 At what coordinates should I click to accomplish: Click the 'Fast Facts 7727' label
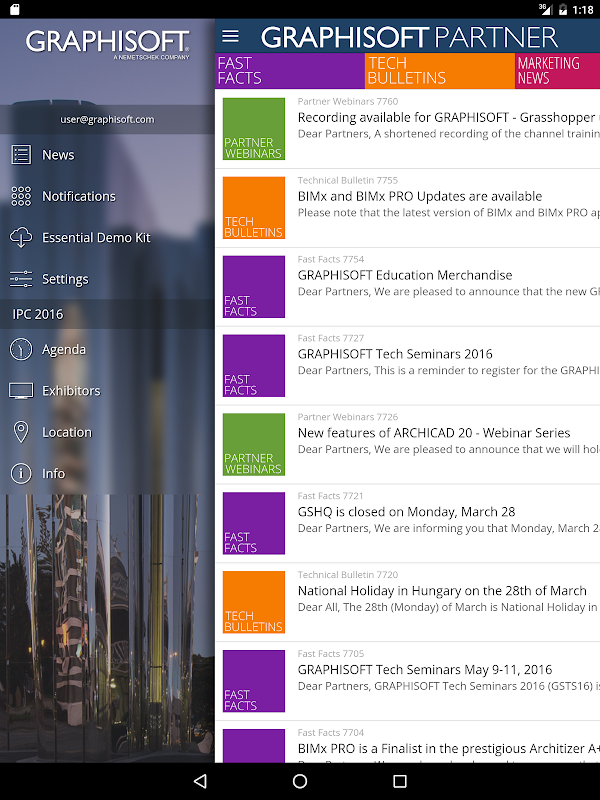[x=331, y=338]
